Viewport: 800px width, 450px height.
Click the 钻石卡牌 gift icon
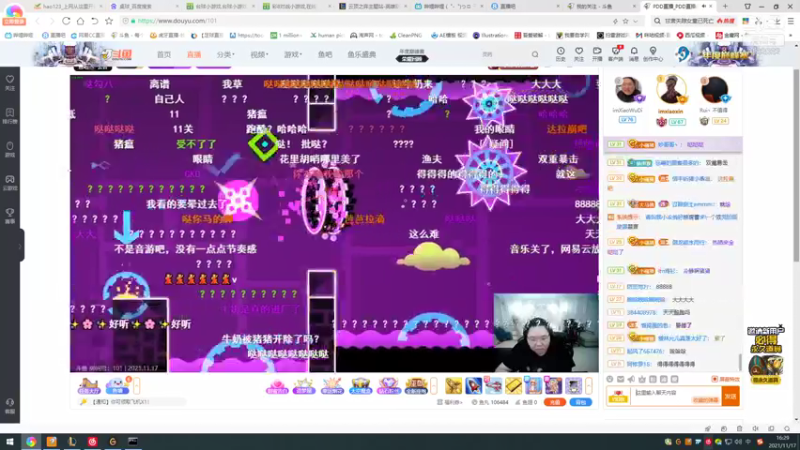click(x=388, y=386)
